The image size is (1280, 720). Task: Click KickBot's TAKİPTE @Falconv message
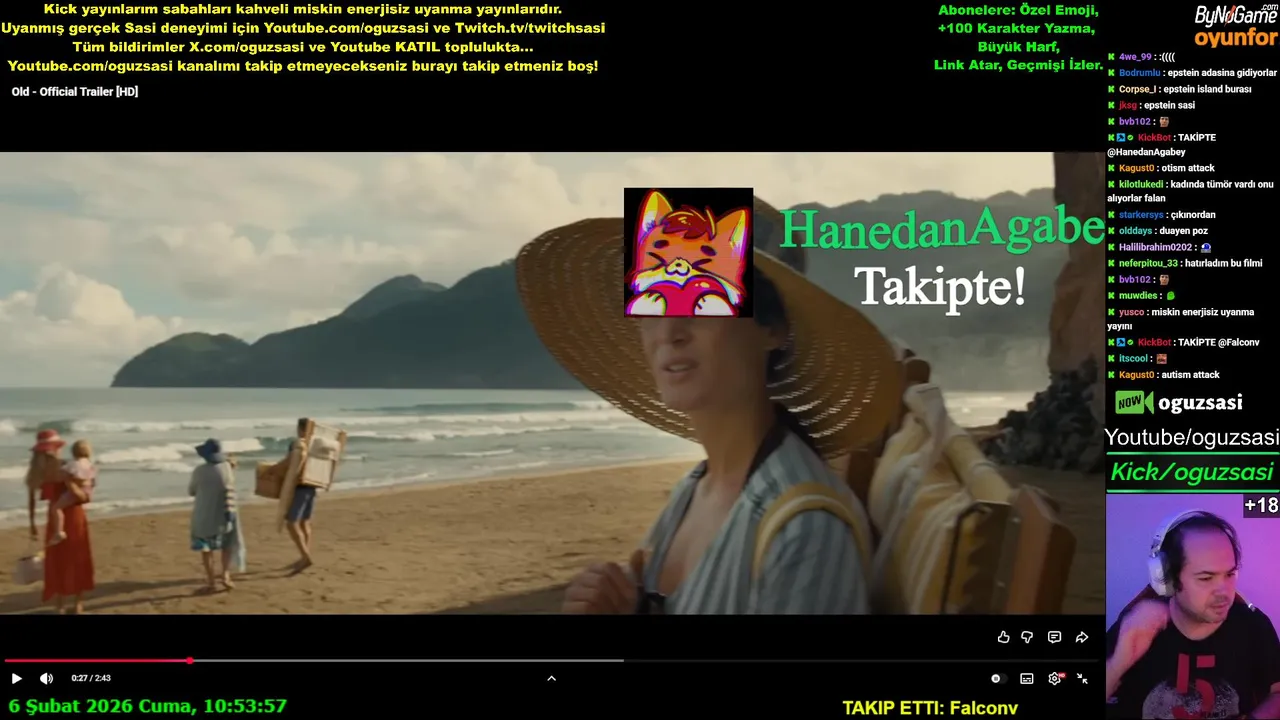pos(1183,342)
